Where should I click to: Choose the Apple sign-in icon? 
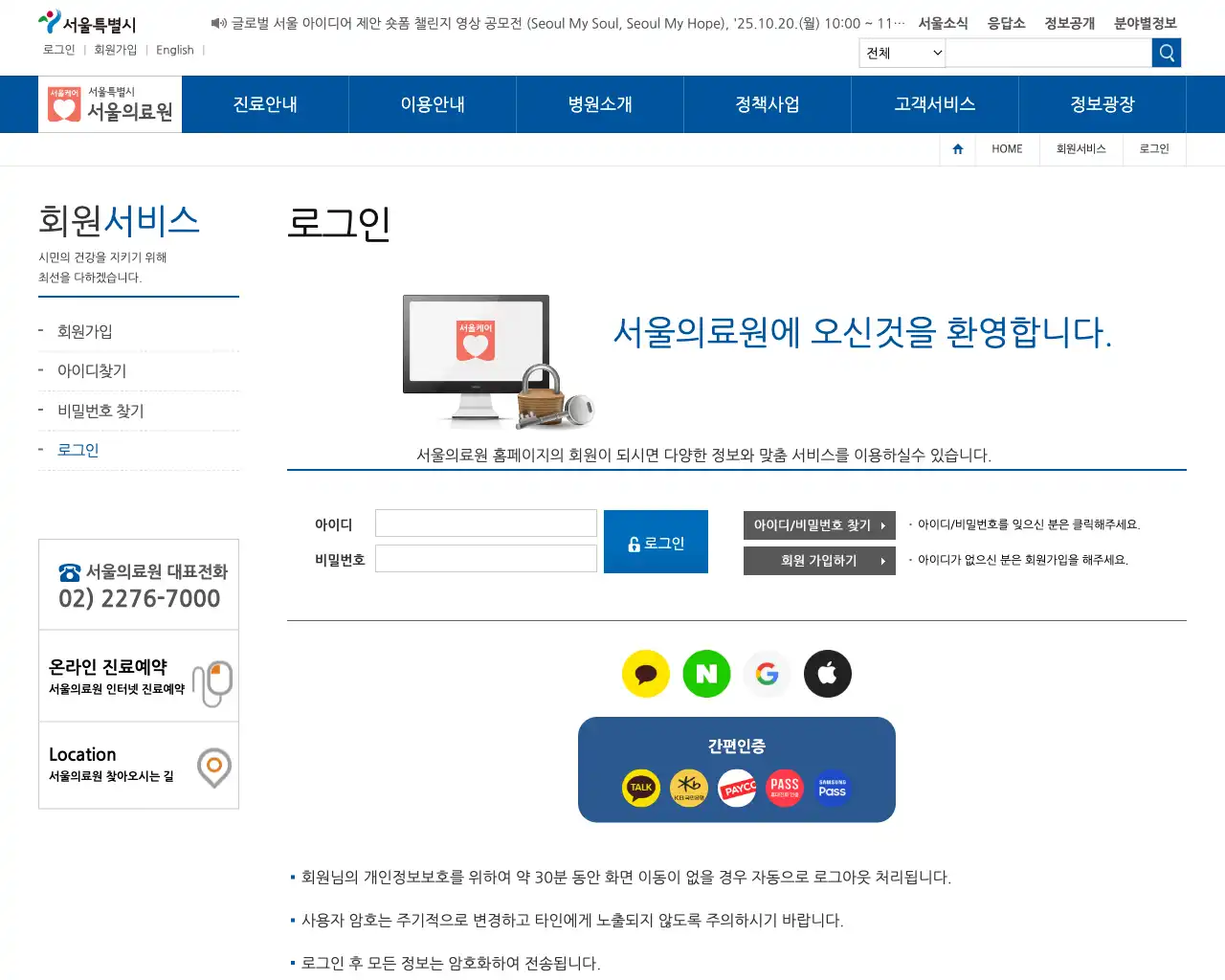tap(827, 674)
